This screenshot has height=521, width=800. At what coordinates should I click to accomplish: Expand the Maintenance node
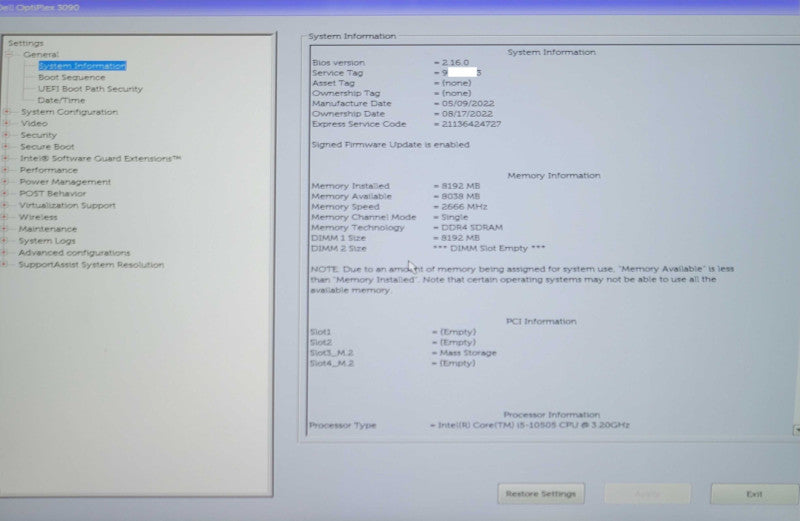(x=4, y=229)
